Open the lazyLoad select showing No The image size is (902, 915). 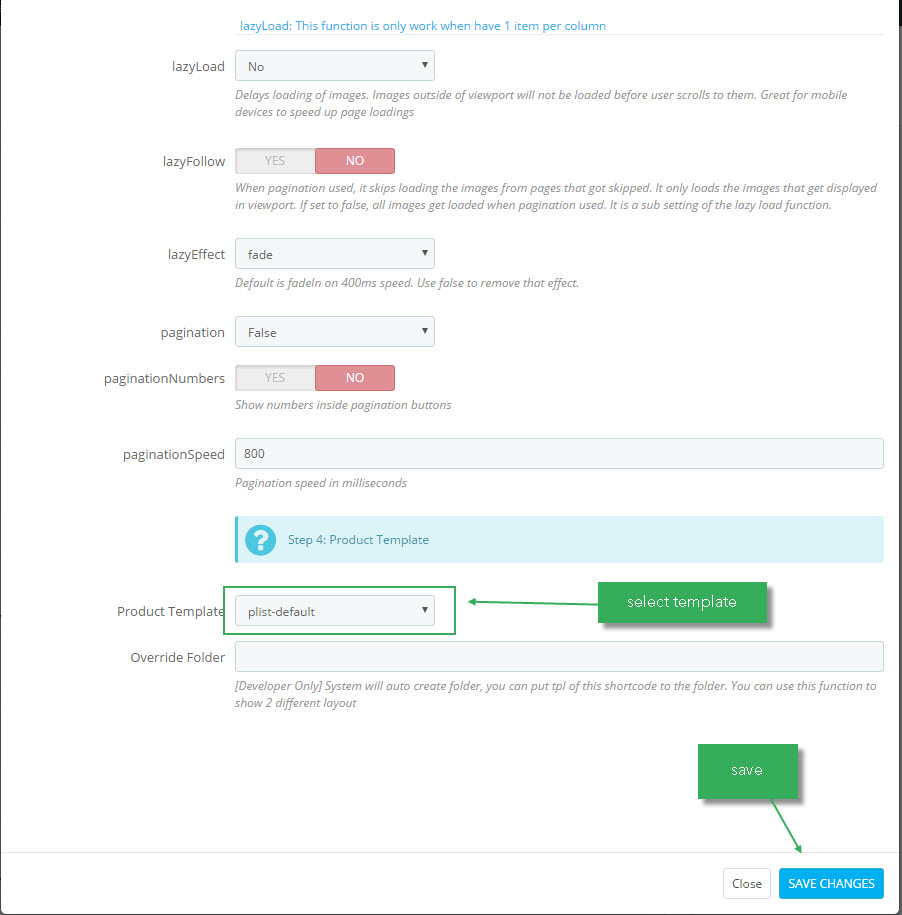(x=335, y=65)
